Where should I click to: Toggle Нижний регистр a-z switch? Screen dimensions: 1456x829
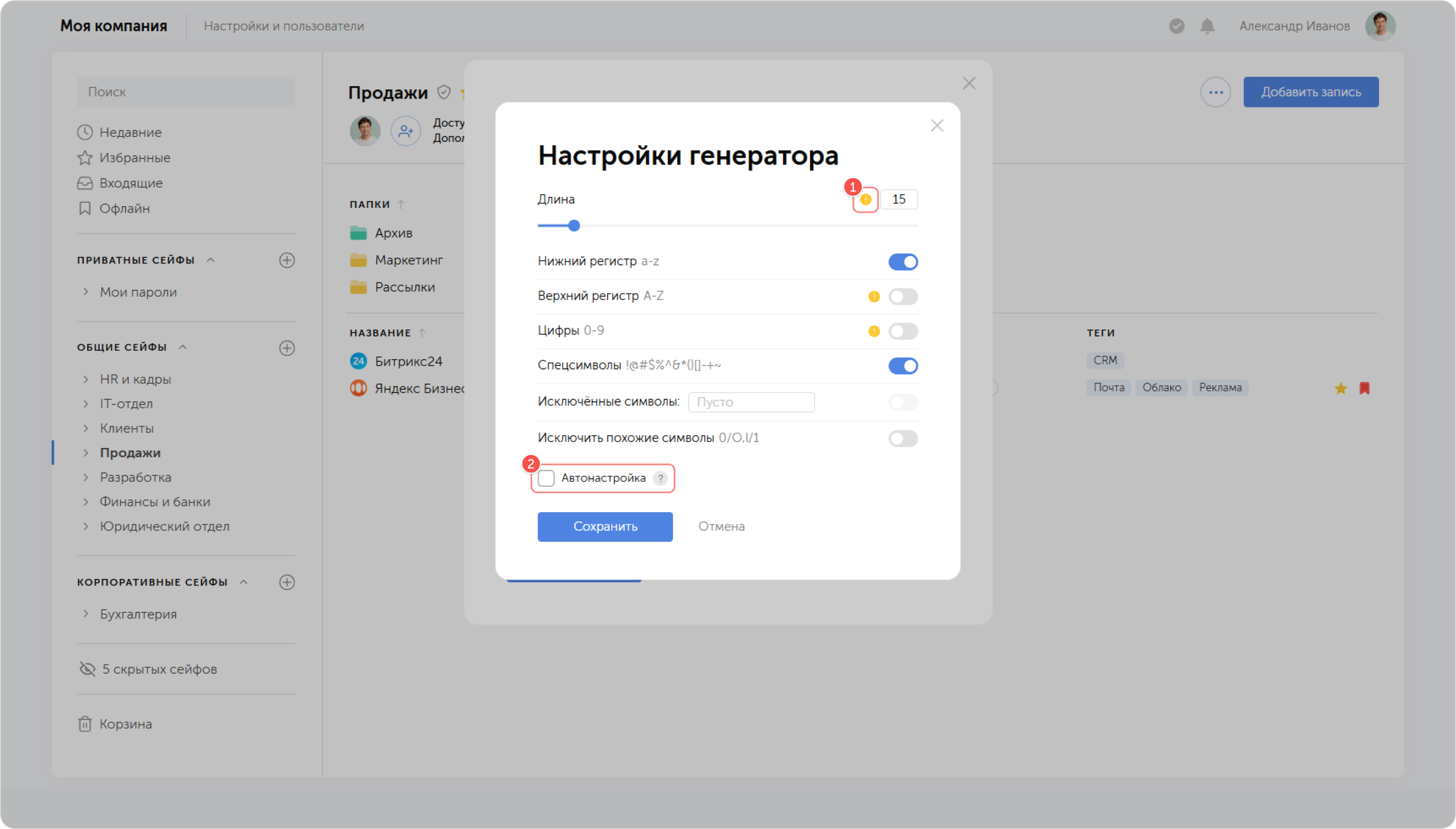tap(903, 262)
